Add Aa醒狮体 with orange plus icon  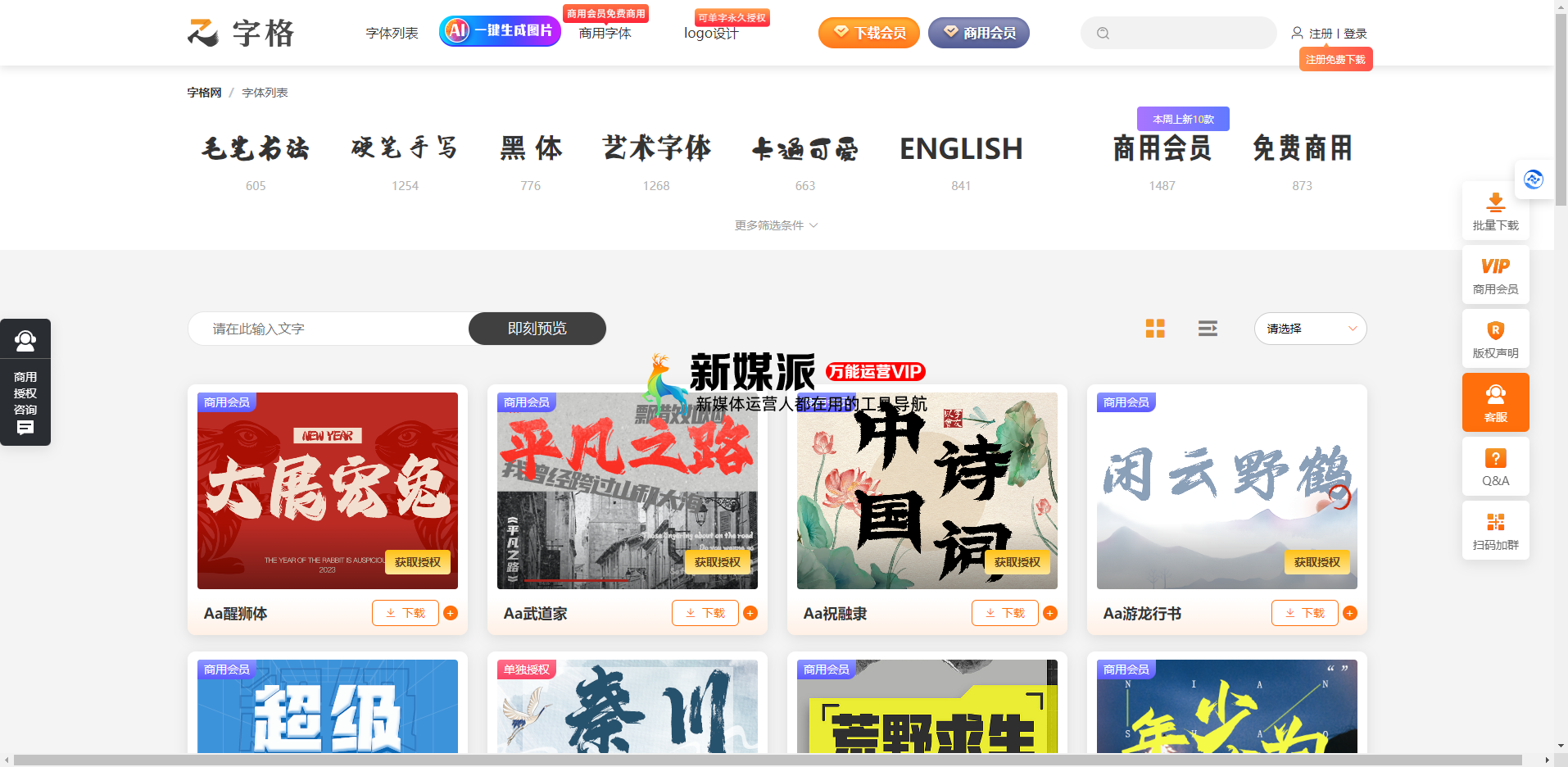[451, 613]
